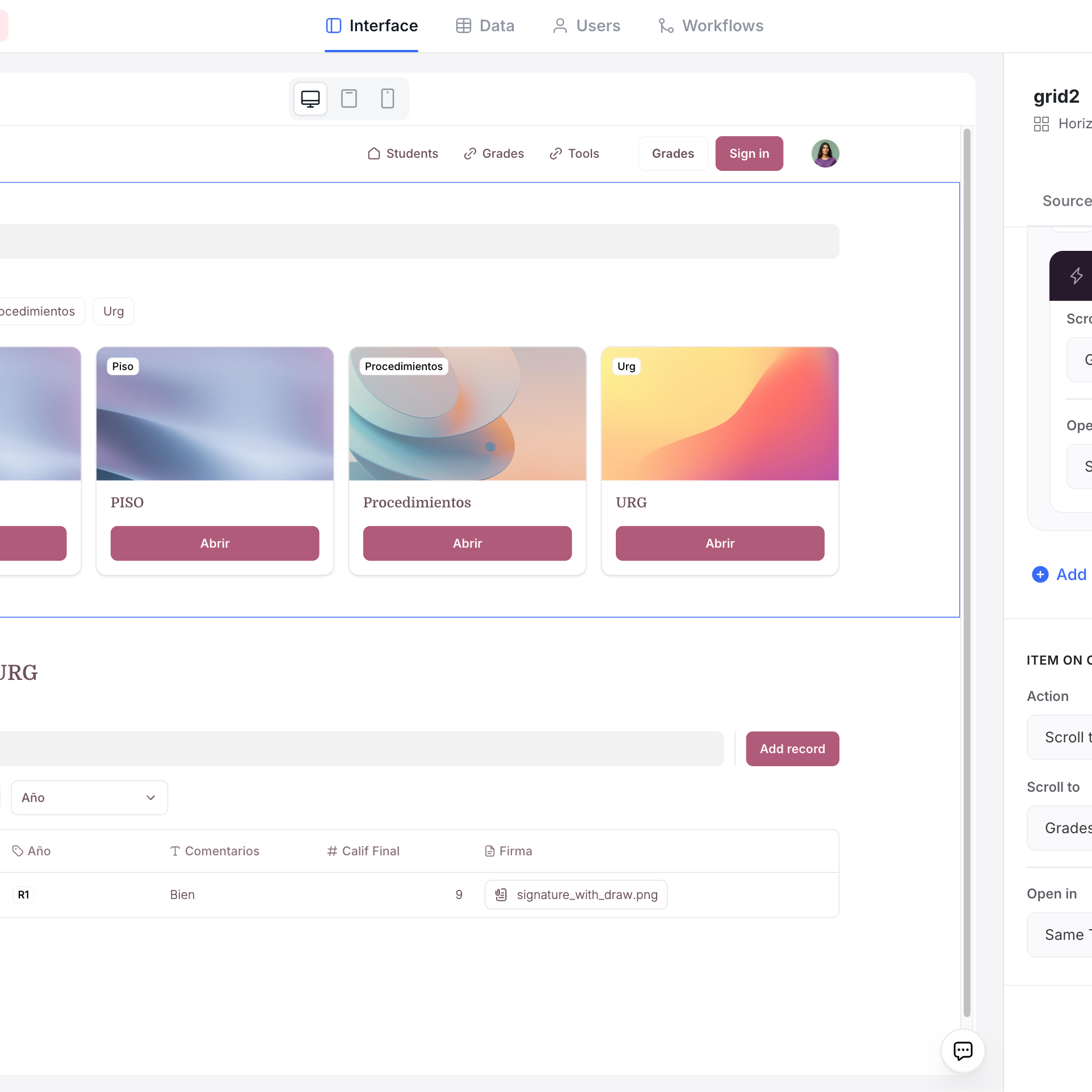Open the Students navigation link

coord(403,153)
